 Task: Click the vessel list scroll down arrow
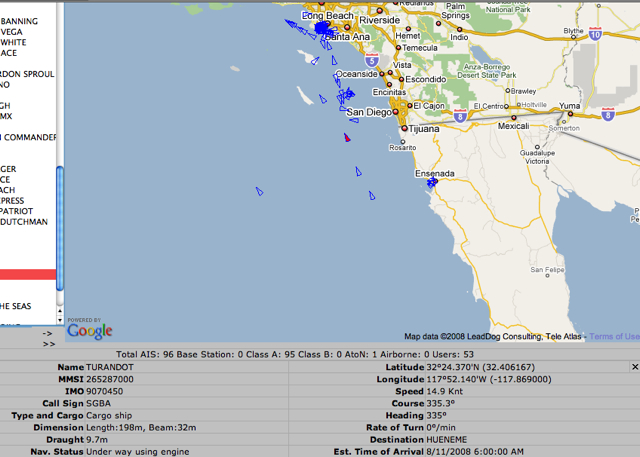point(60,320)
